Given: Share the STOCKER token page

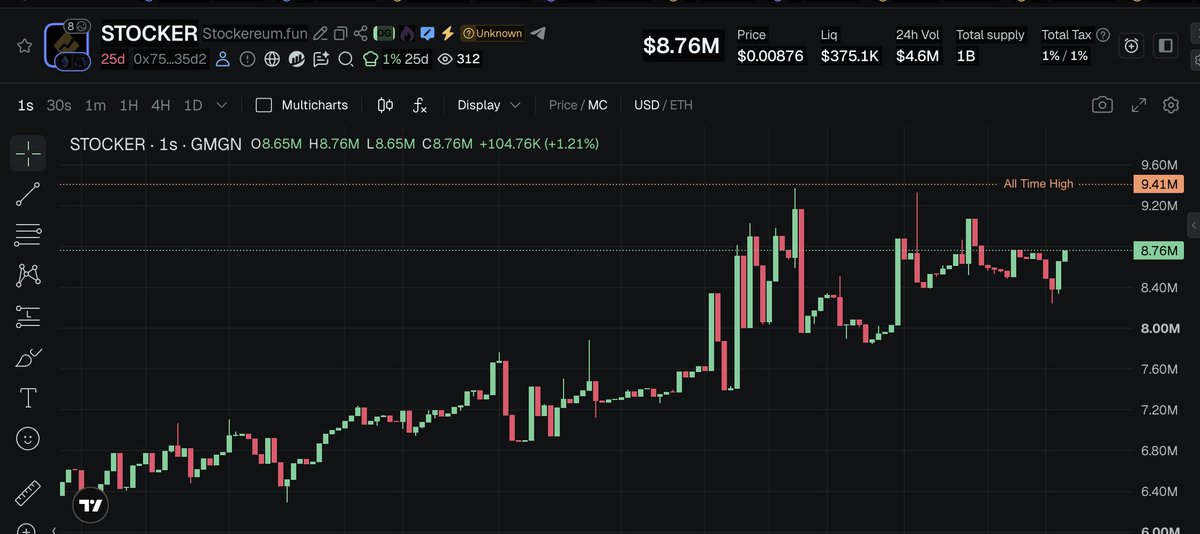Looking at the screenshot, I should click(x=360, y=33).
